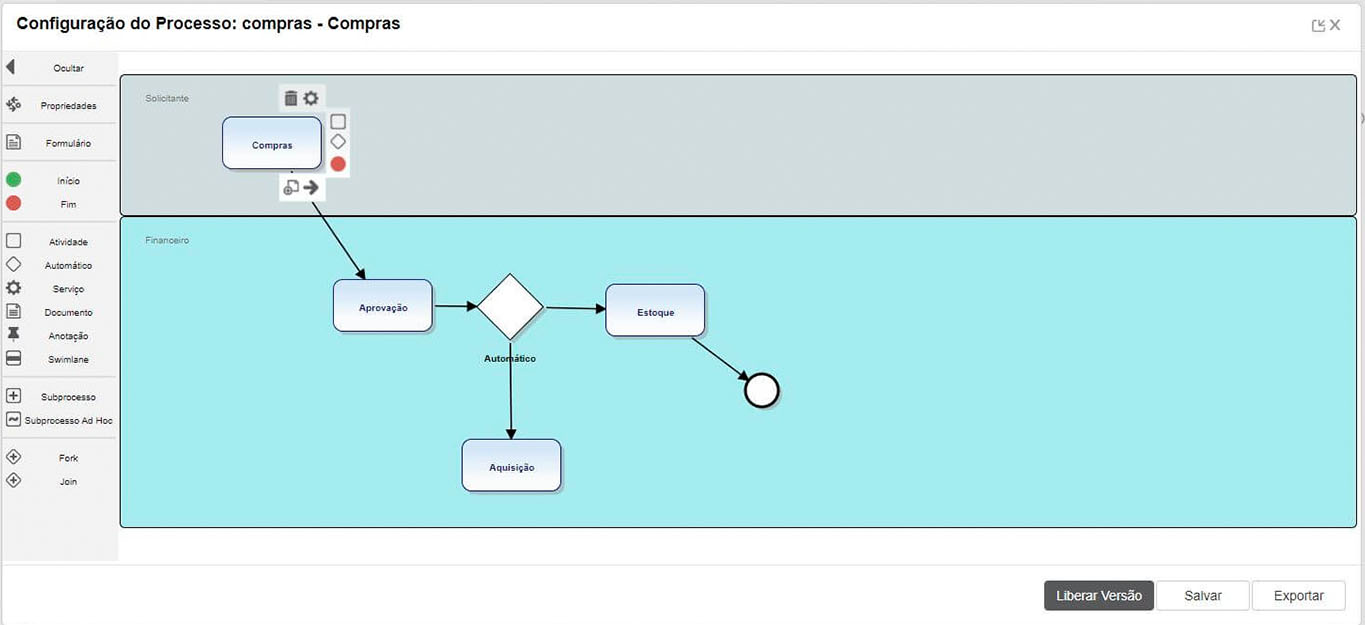Click the trash icon above Compras node
1365x625 pixels.
[x=291, y=98]
